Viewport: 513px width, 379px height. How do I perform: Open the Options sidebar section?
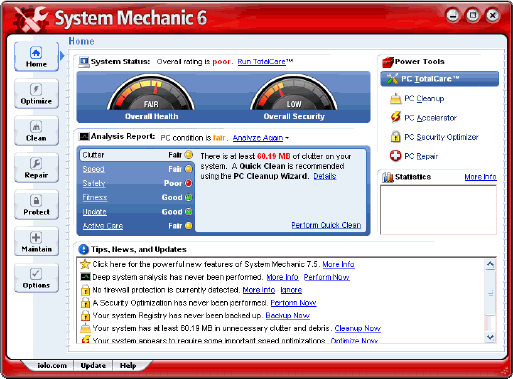(36, 278)
